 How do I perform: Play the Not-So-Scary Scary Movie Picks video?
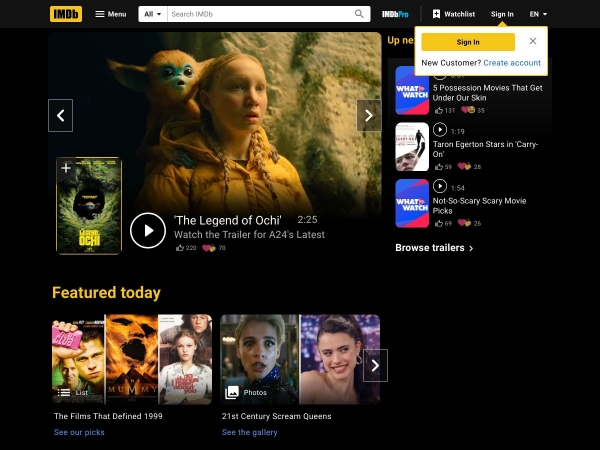[x=440, y=186]
